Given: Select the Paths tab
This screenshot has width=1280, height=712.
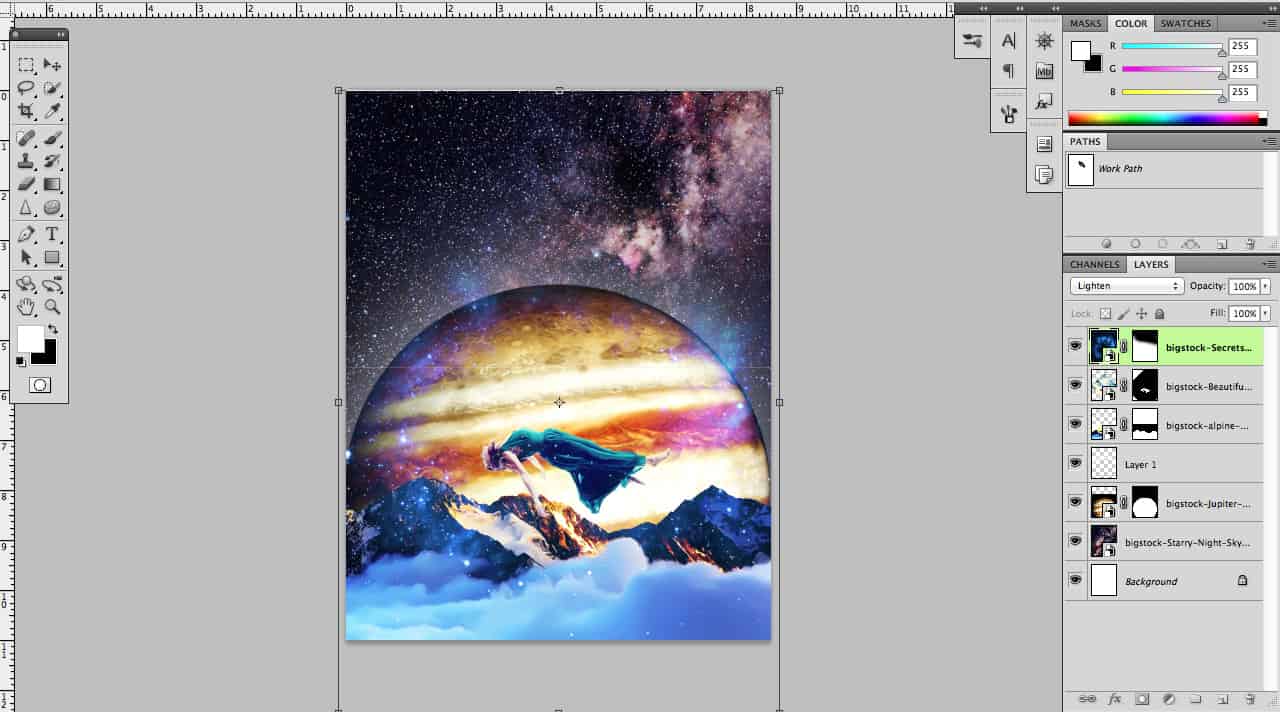Looking at the screenshot, I should pos(1085,142).
